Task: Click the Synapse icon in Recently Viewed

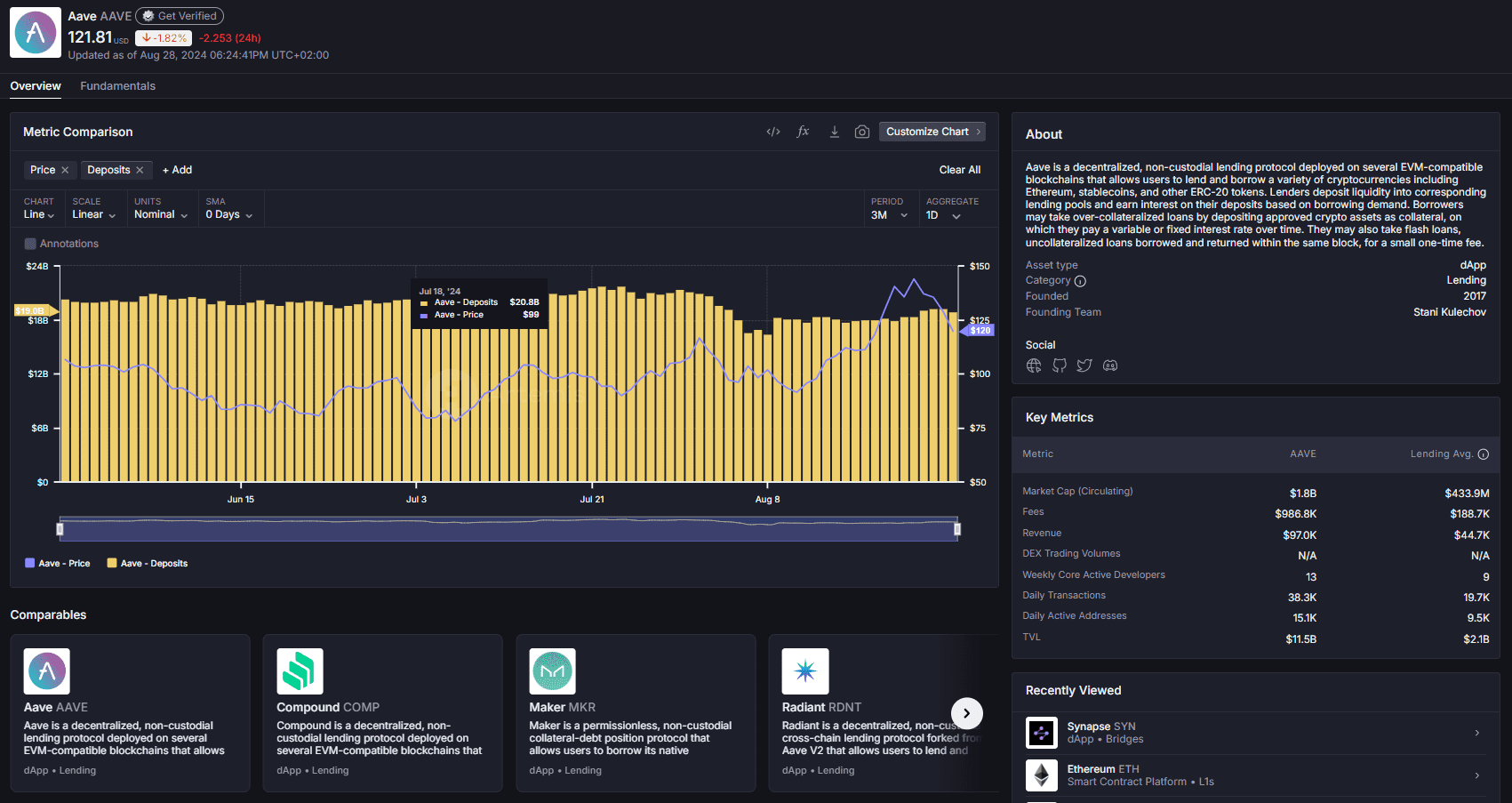Action: pos(1042,733)
